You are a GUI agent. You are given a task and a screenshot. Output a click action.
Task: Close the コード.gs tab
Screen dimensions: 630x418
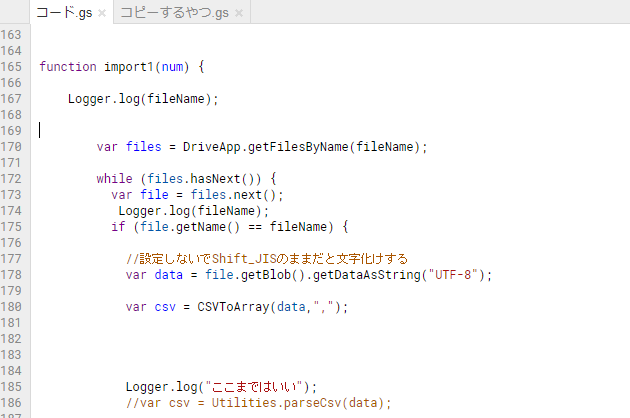click(102, 13)
